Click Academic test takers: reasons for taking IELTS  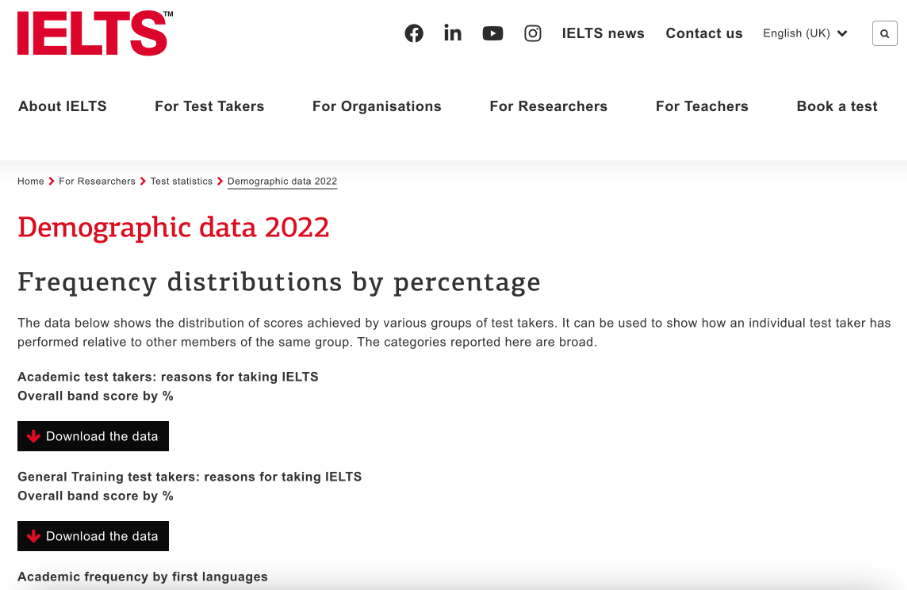(168, 377)
